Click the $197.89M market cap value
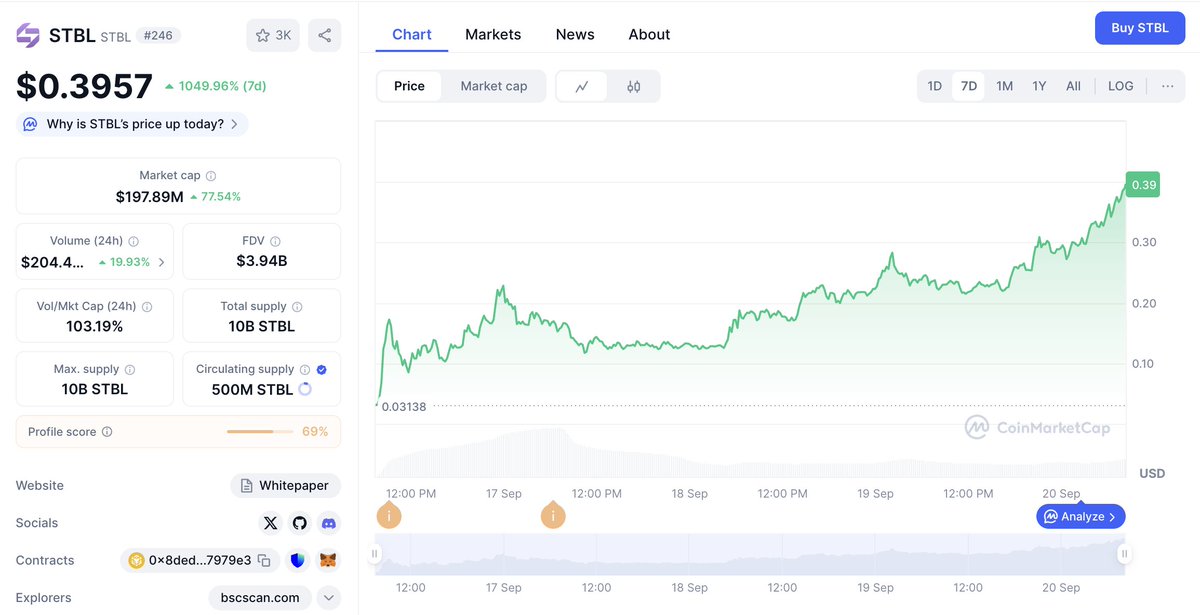The width and height of the screenshot is (1200, 615). click(x=150, y=197)
